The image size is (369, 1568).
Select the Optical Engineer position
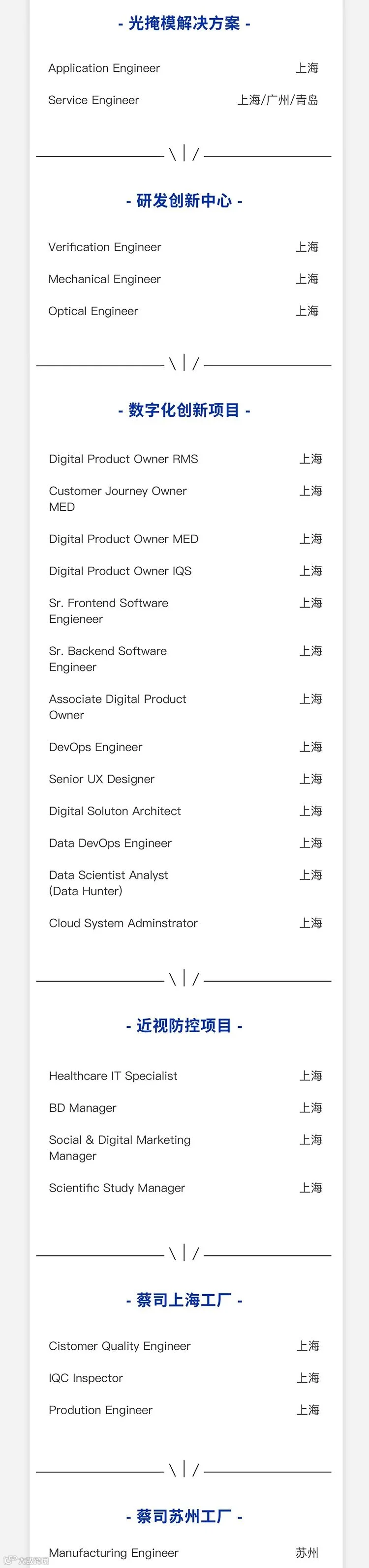coord(93,311)
